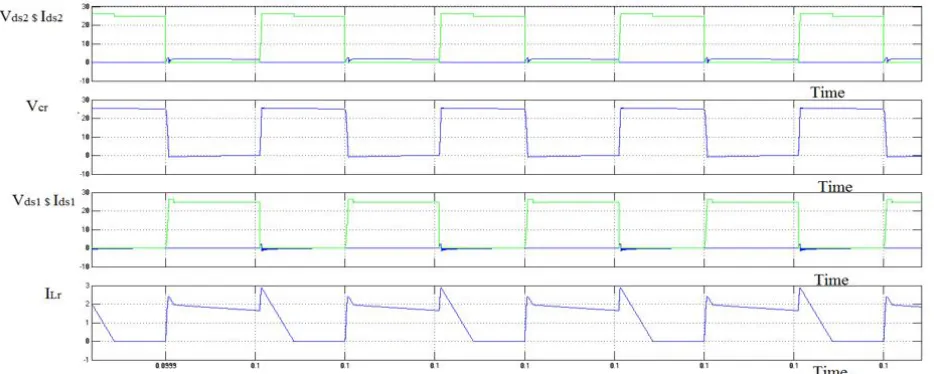Click the '30' tick on Vcr axis

[86, 99]
